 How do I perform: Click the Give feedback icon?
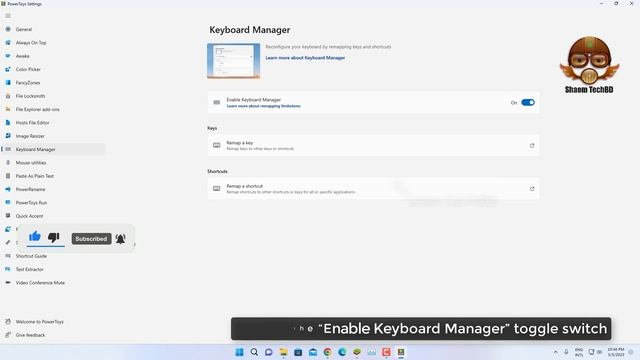click(8, 335)
